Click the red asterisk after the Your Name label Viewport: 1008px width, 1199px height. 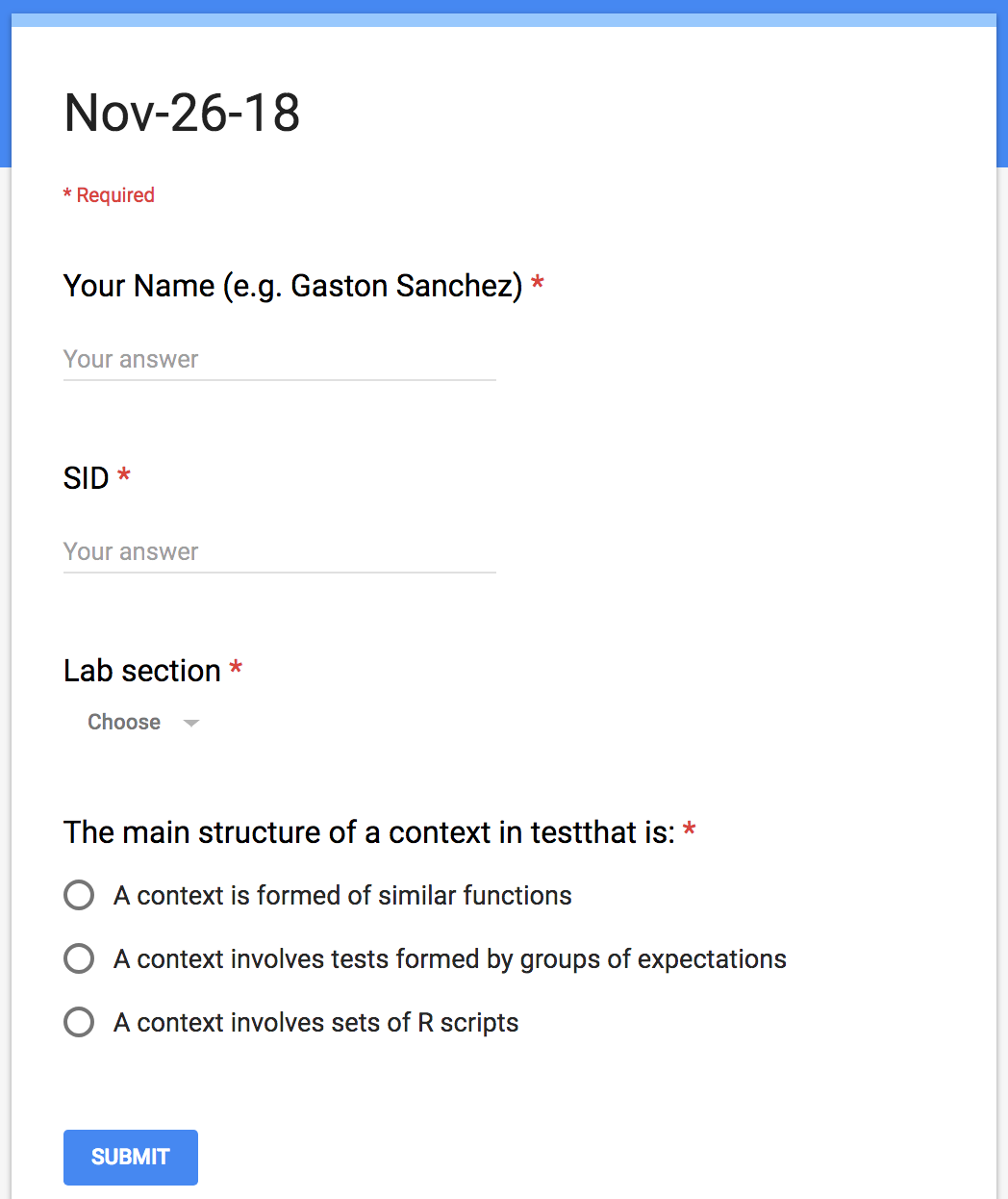538,282
